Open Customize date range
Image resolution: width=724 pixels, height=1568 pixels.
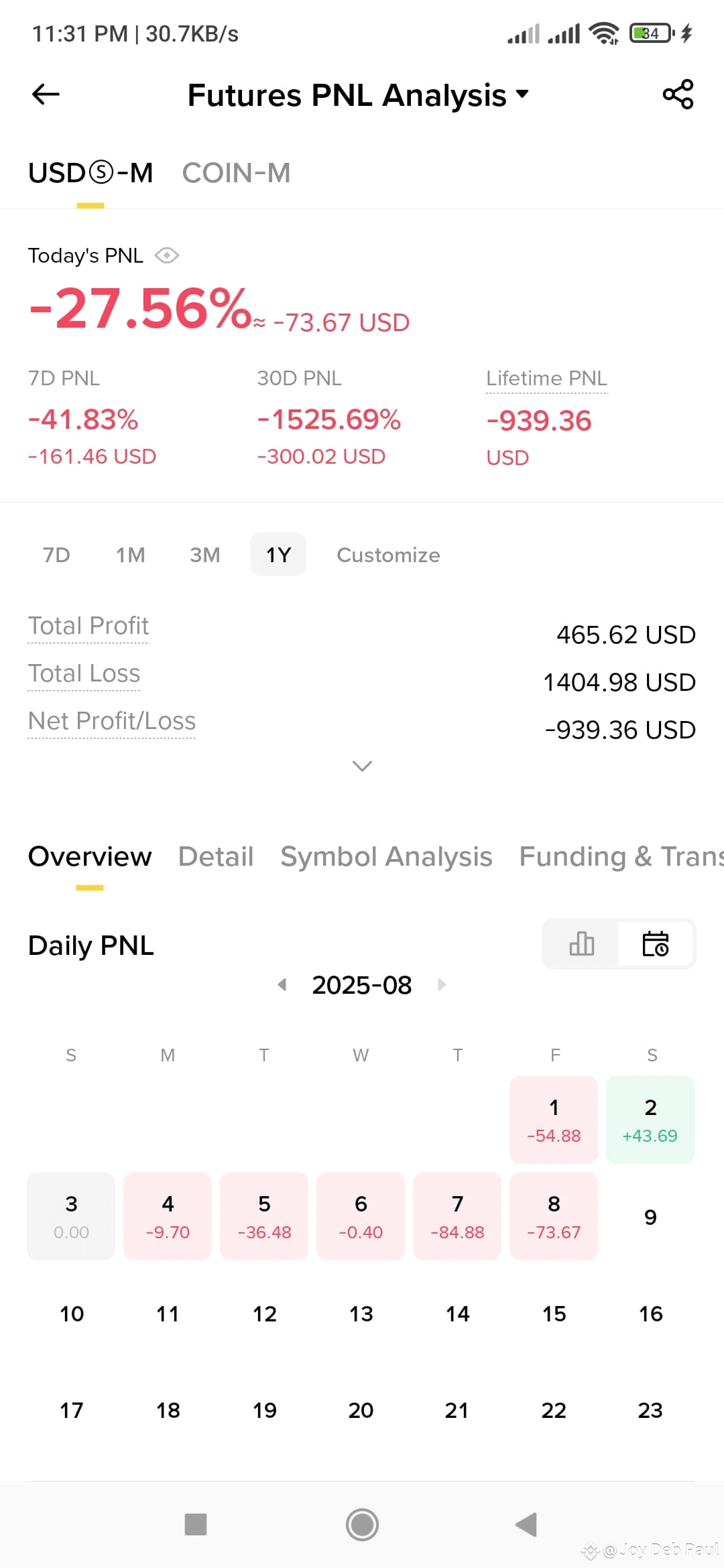pos(388,555)
